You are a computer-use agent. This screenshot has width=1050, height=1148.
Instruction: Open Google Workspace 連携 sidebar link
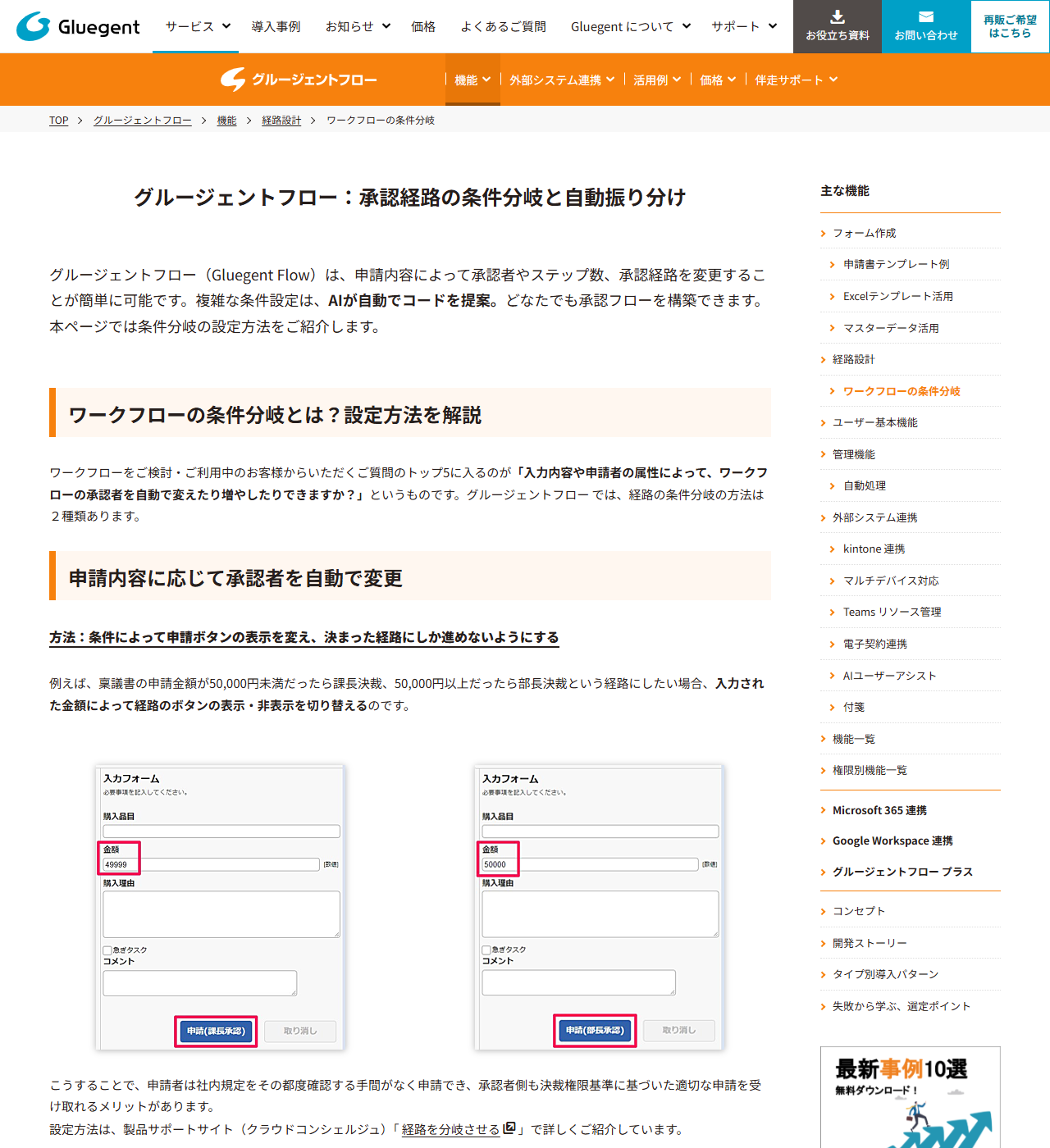892,840
